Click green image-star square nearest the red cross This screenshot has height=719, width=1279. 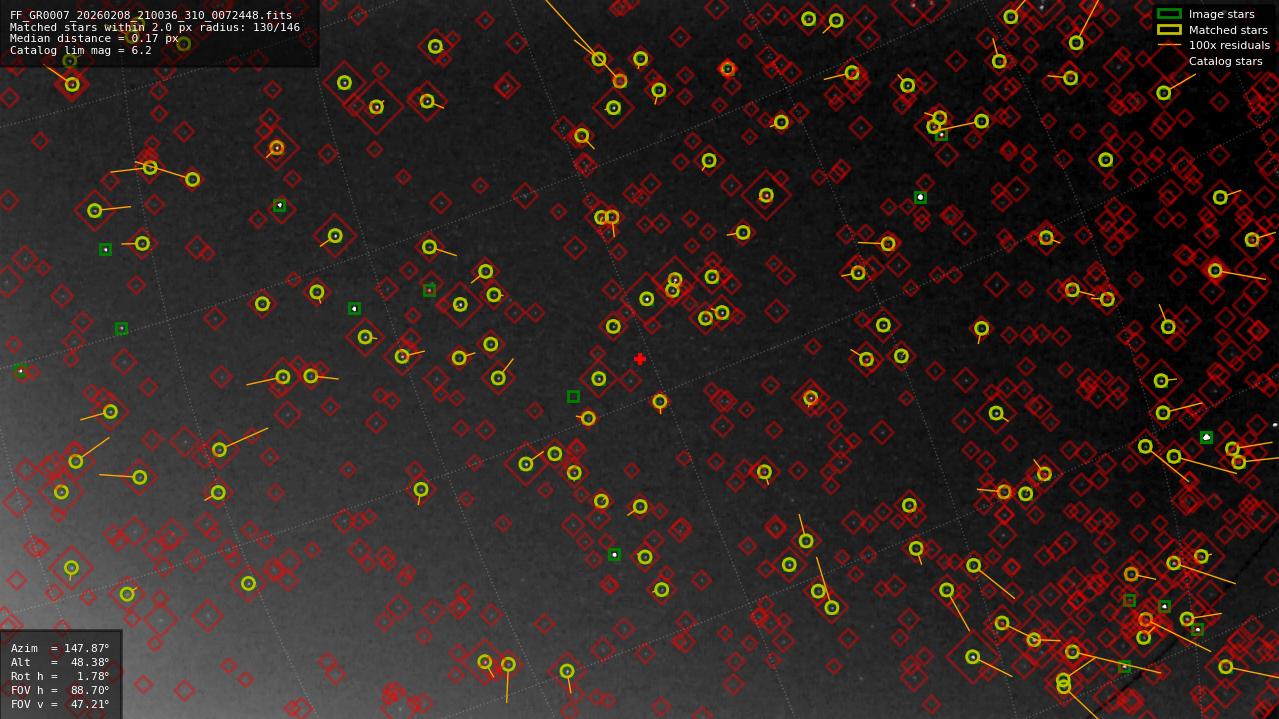tap(573, 396)
